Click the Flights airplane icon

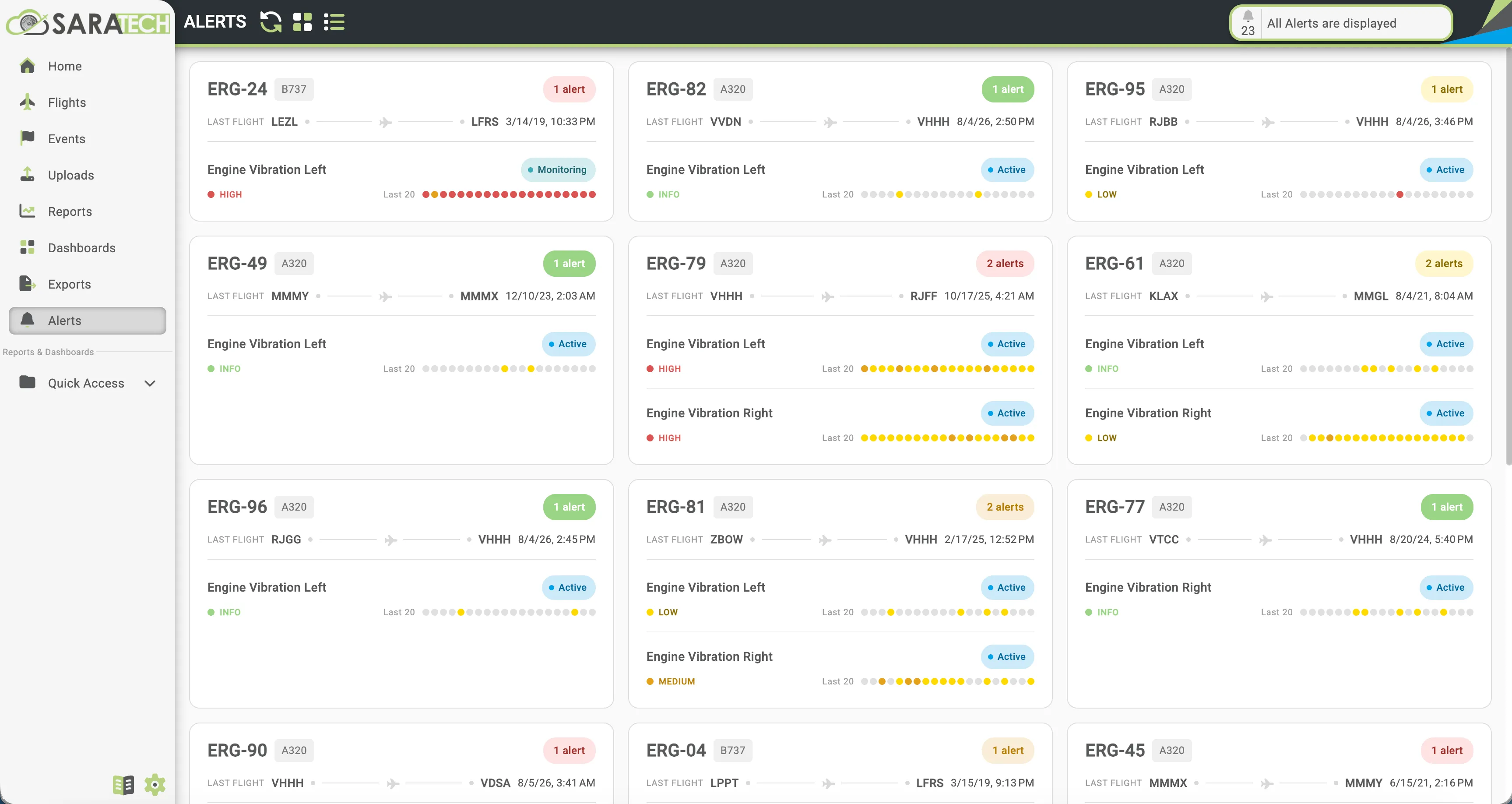tap(27, 102)
